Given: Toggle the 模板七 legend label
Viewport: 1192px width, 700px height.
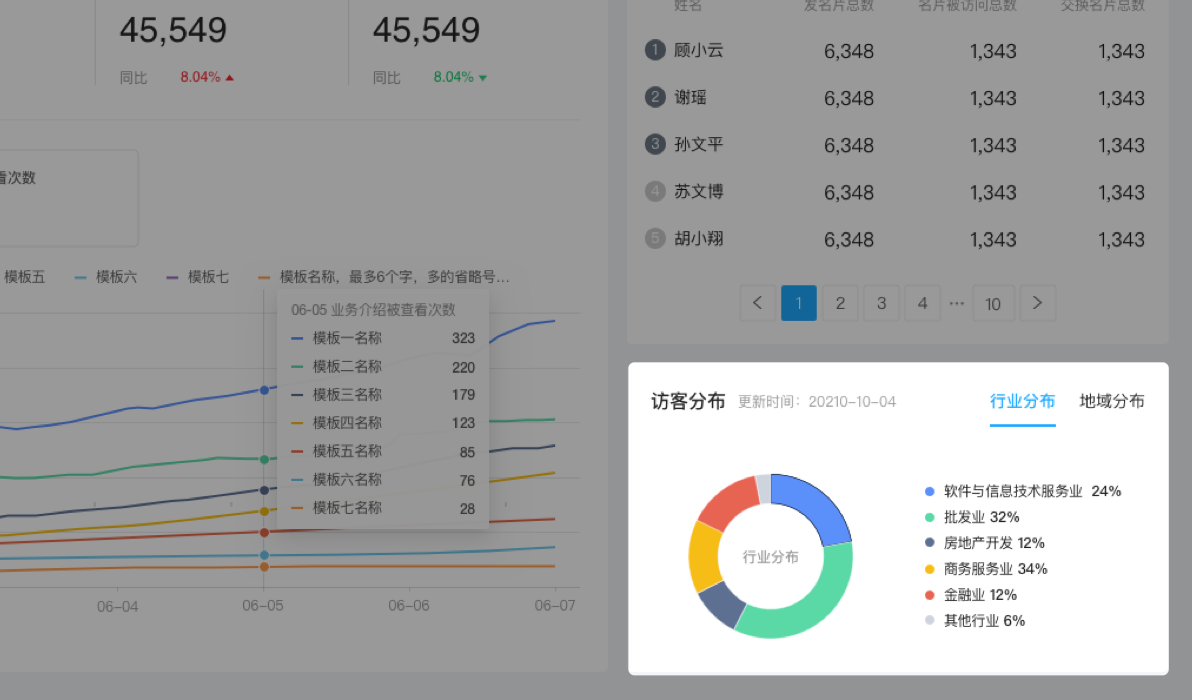Looking at the screenshot, I should pos(208,277).
